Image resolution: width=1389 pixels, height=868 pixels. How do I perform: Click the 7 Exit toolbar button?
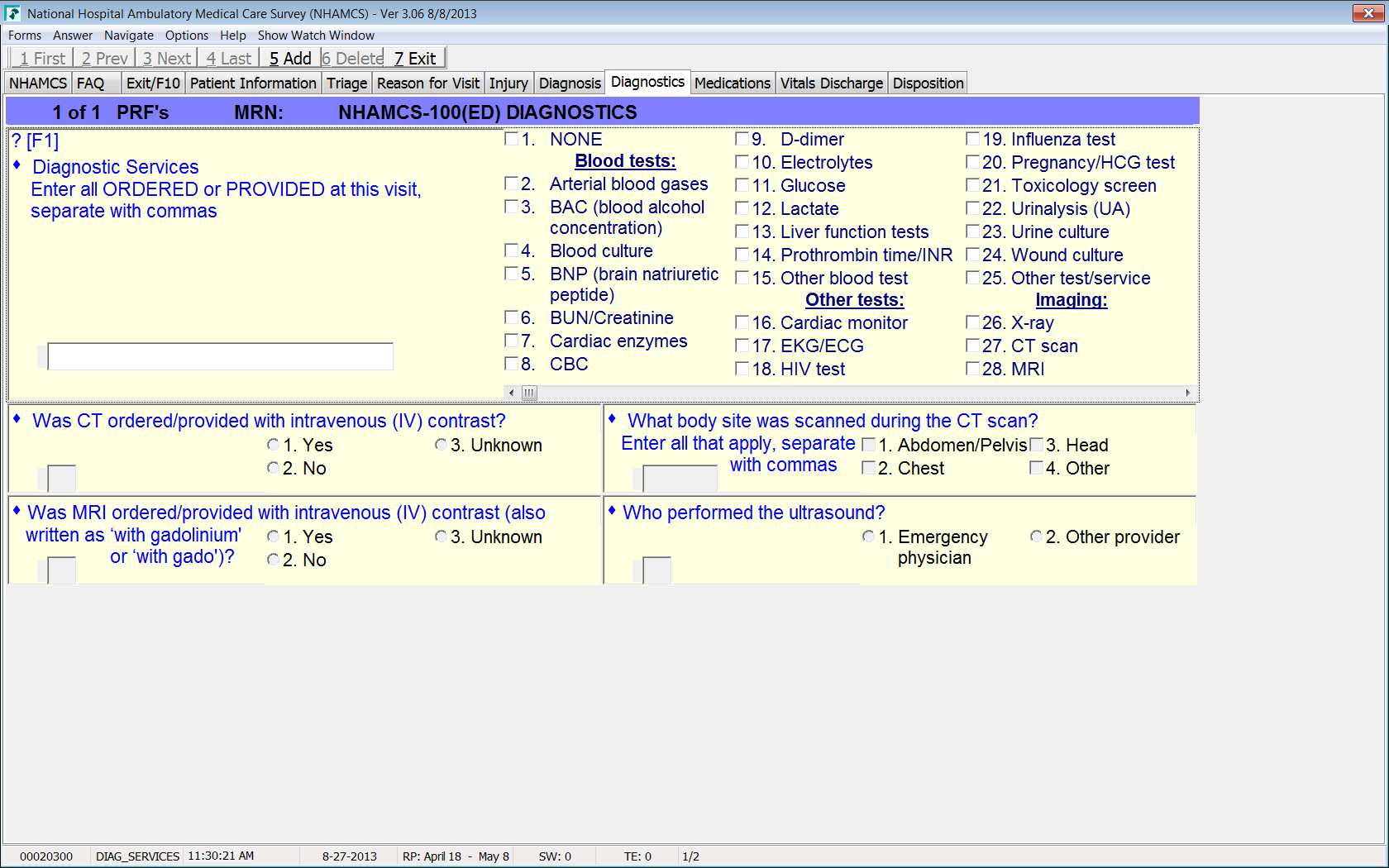pos(415,59)
